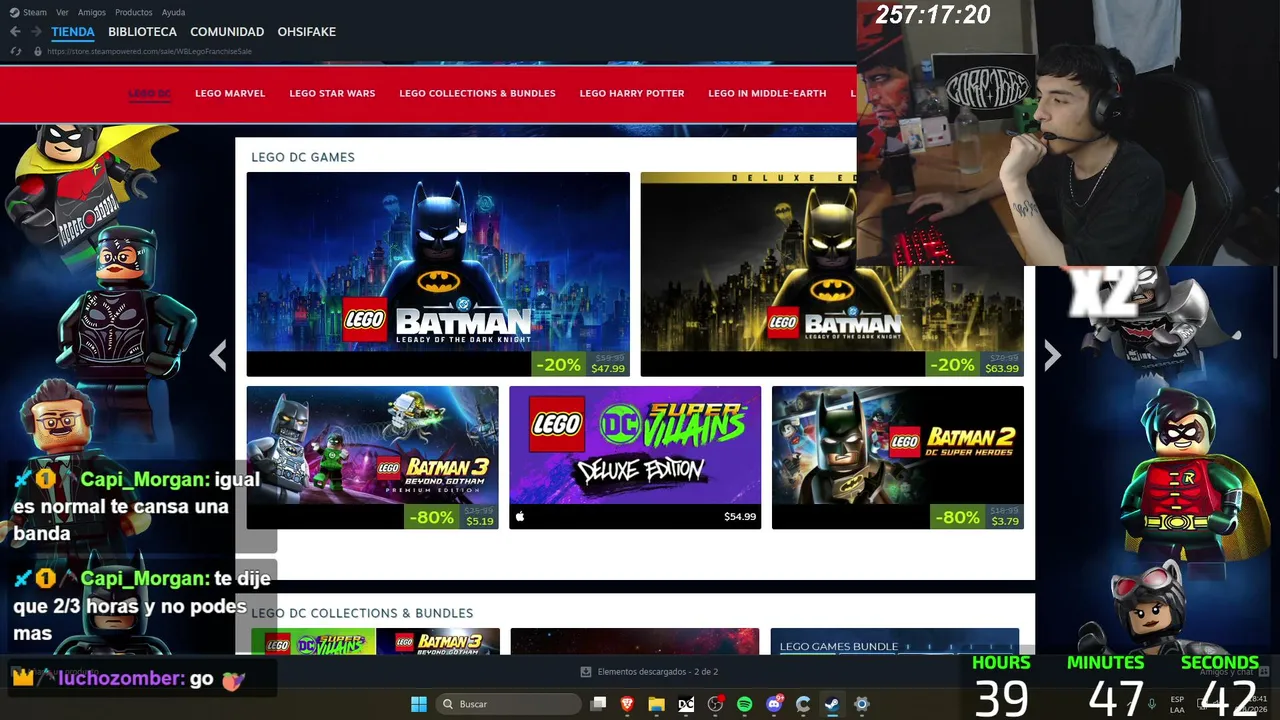Click the -20% $63.99 price tag

975,365
